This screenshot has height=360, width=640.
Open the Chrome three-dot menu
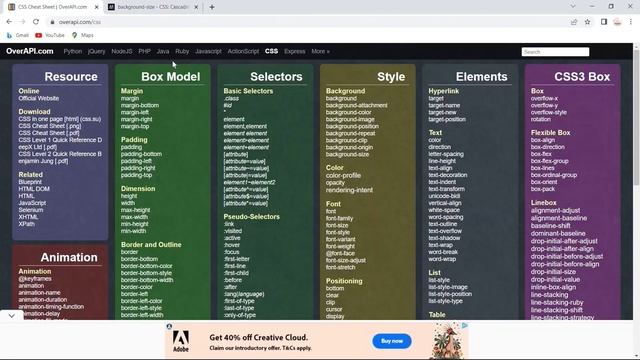click(x=631, y=22)
